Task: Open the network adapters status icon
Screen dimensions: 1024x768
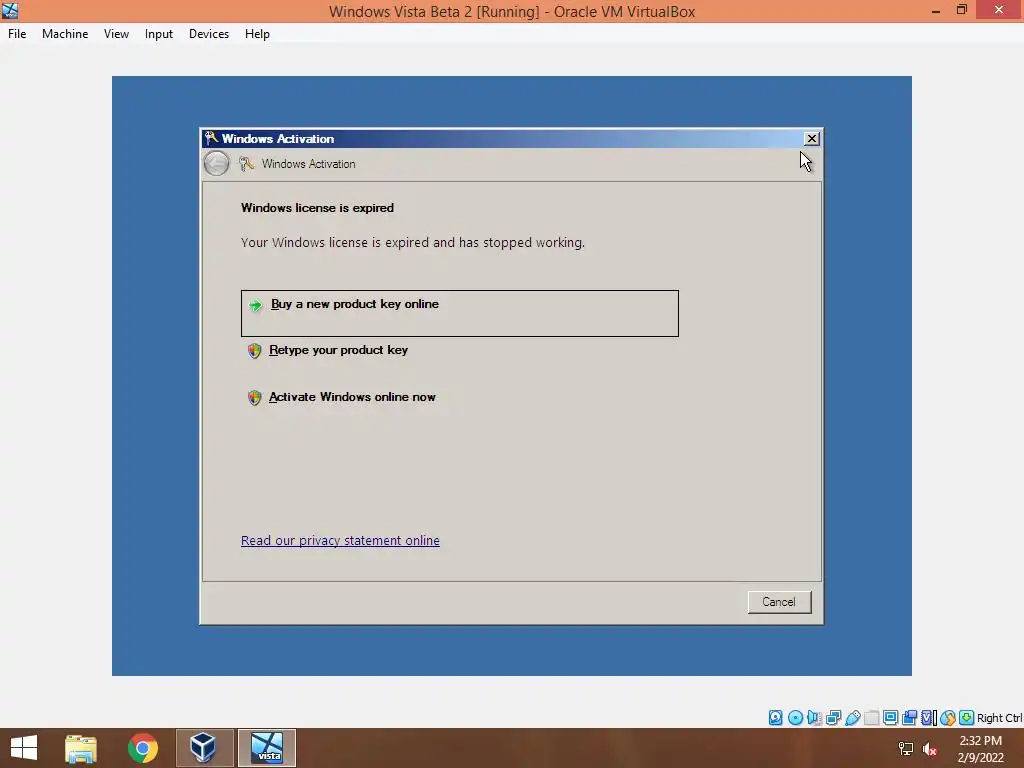Action: (x=833, y=718)
